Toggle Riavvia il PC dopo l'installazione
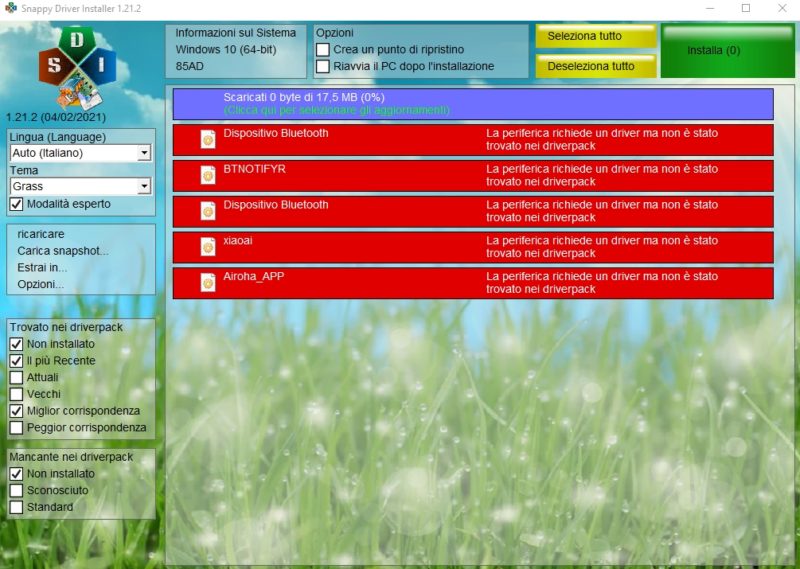800x569 pixels. [x=323, y=66]
